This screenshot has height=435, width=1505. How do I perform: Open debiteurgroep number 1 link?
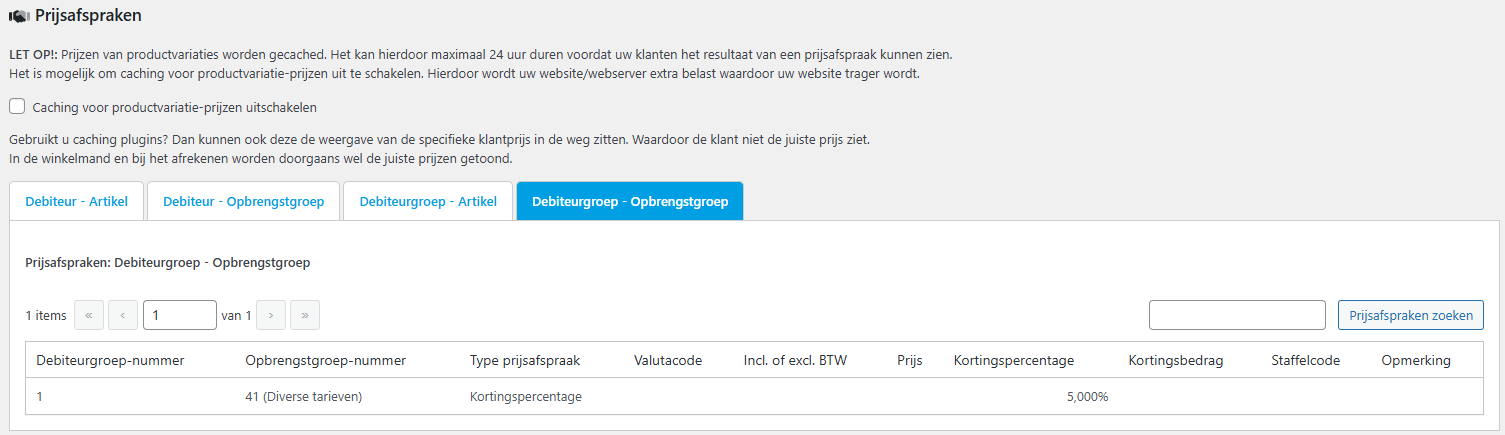(40, 396)
